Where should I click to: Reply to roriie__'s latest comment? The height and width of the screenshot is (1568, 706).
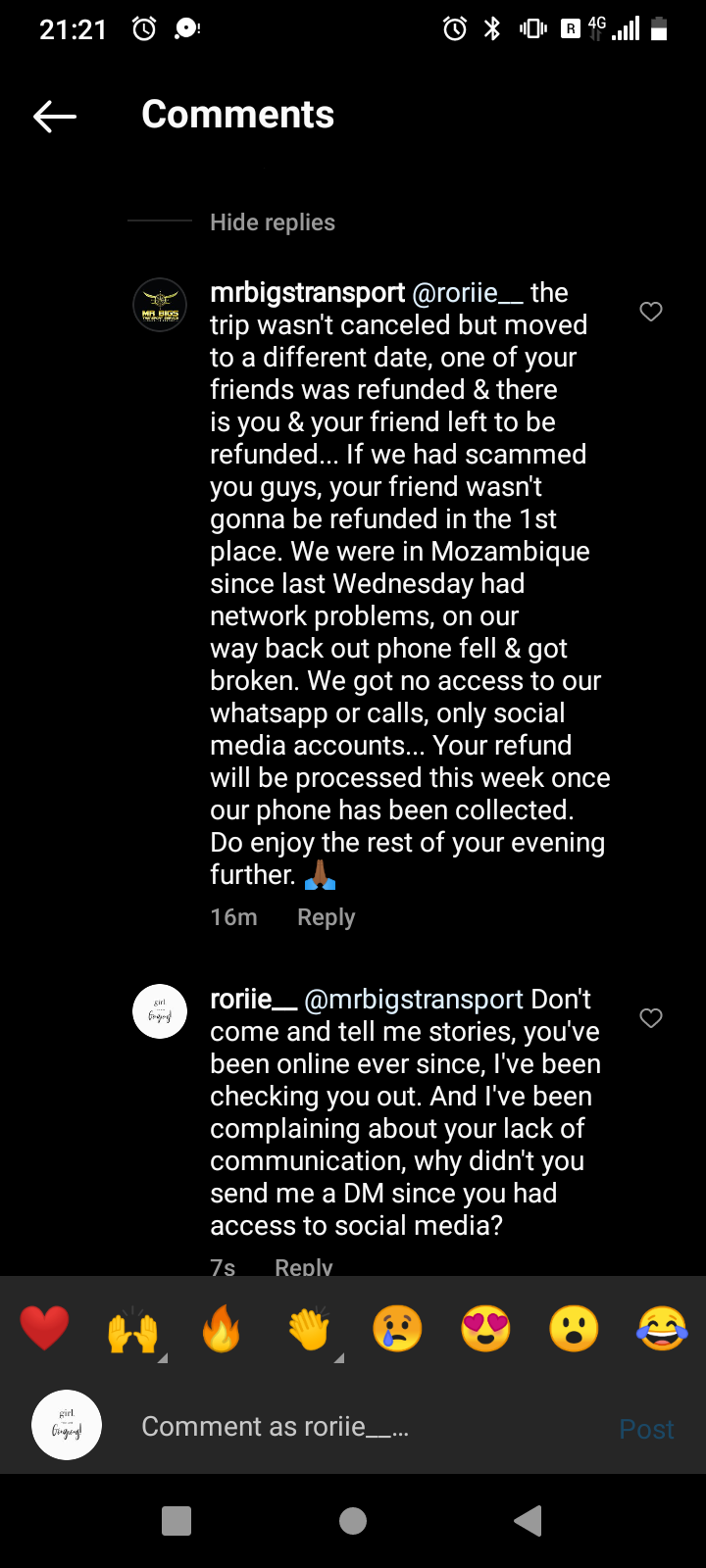304,1266
